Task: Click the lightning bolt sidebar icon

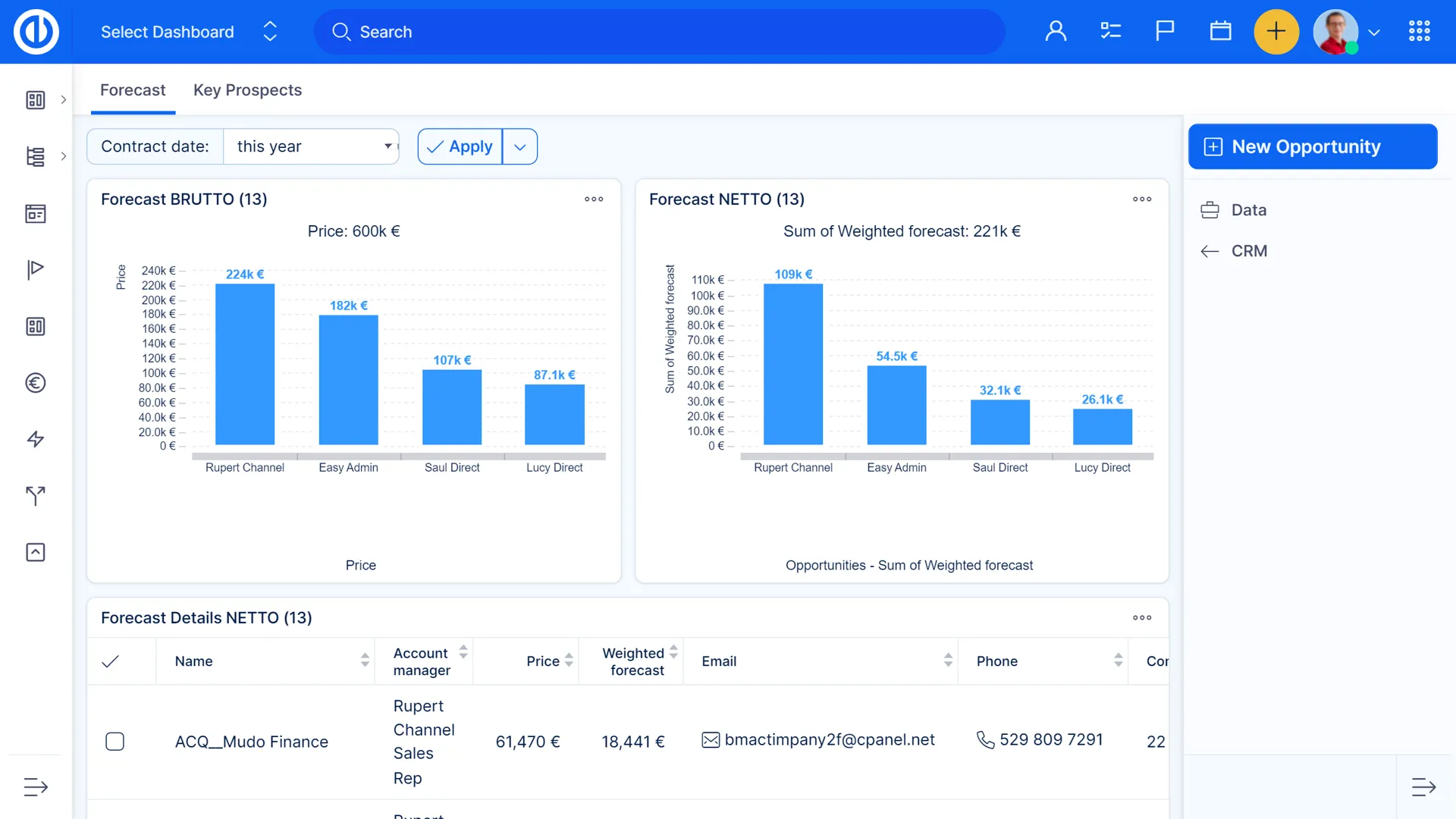Action: click(x=36, y=439)
